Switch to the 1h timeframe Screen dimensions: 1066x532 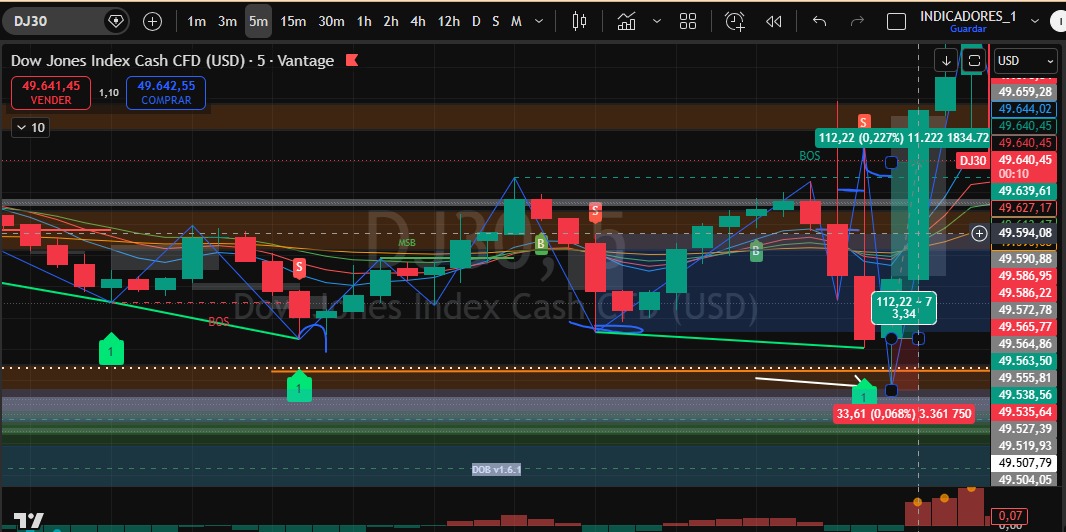pos(364,22)
